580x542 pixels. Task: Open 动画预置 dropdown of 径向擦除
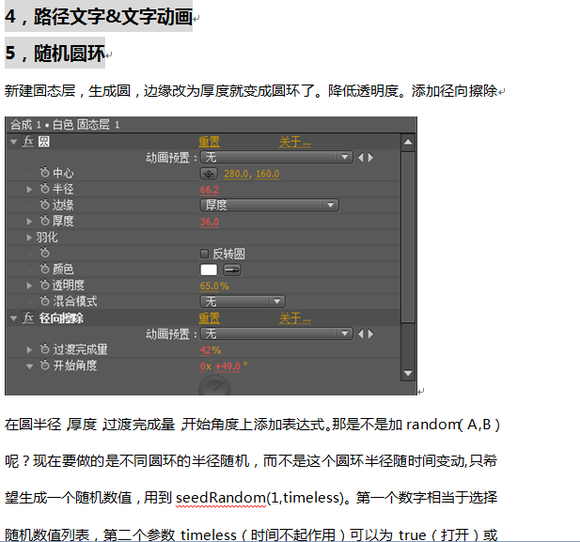pyautogui.click(x=276, y=334)
